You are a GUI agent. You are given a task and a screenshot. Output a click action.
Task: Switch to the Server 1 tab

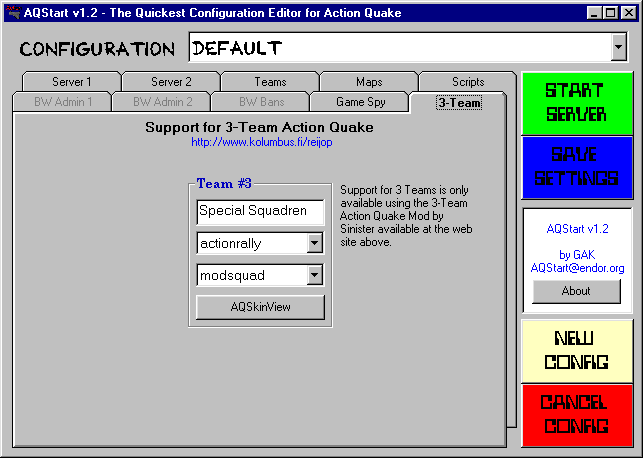tap(72, 82)
